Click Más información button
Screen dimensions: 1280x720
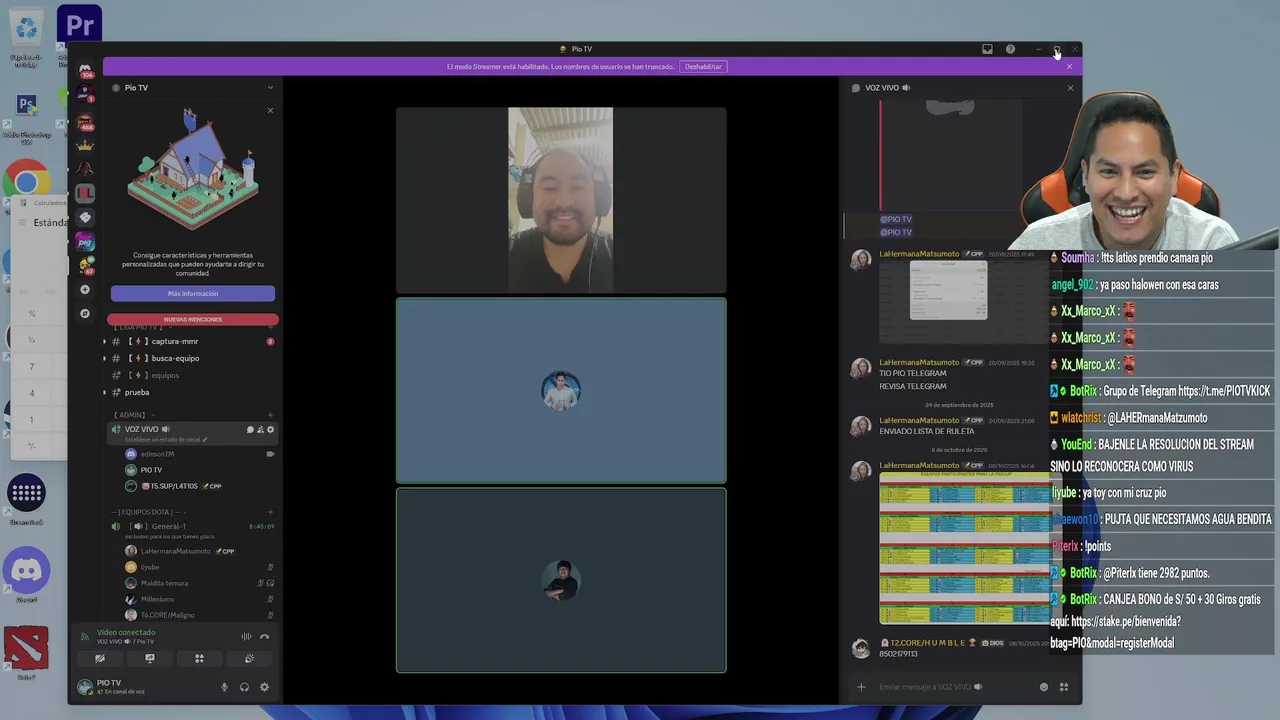point(192,294)
